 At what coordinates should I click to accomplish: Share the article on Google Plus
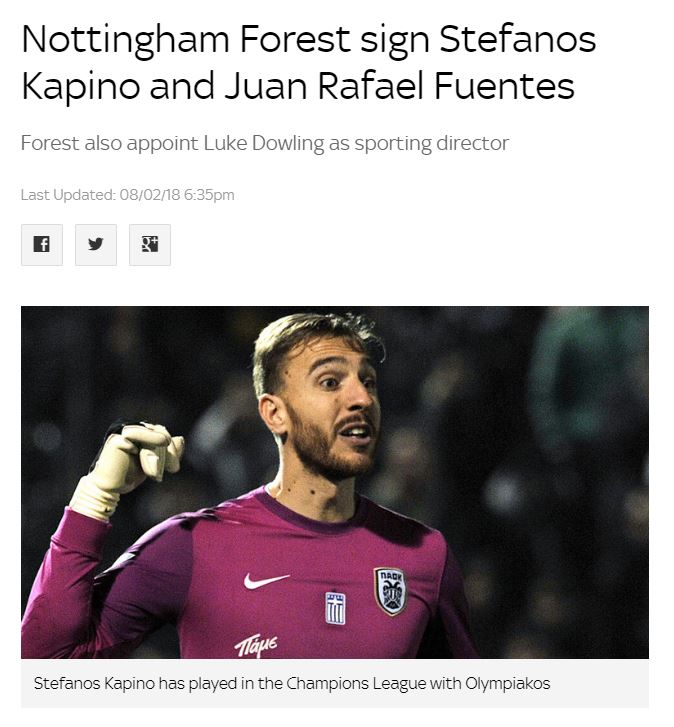point(150,245)
